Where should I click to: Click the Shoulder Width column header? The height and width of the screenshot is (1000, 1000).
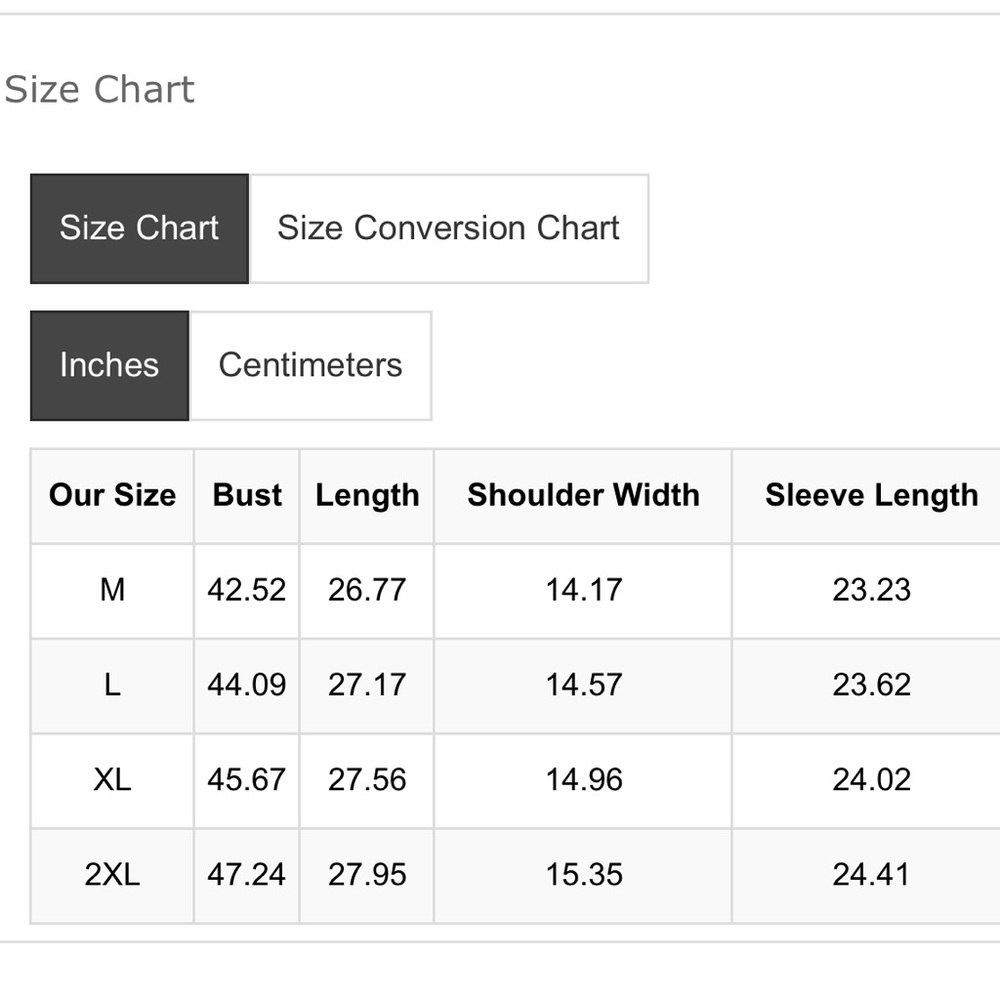tap(583, 495)
